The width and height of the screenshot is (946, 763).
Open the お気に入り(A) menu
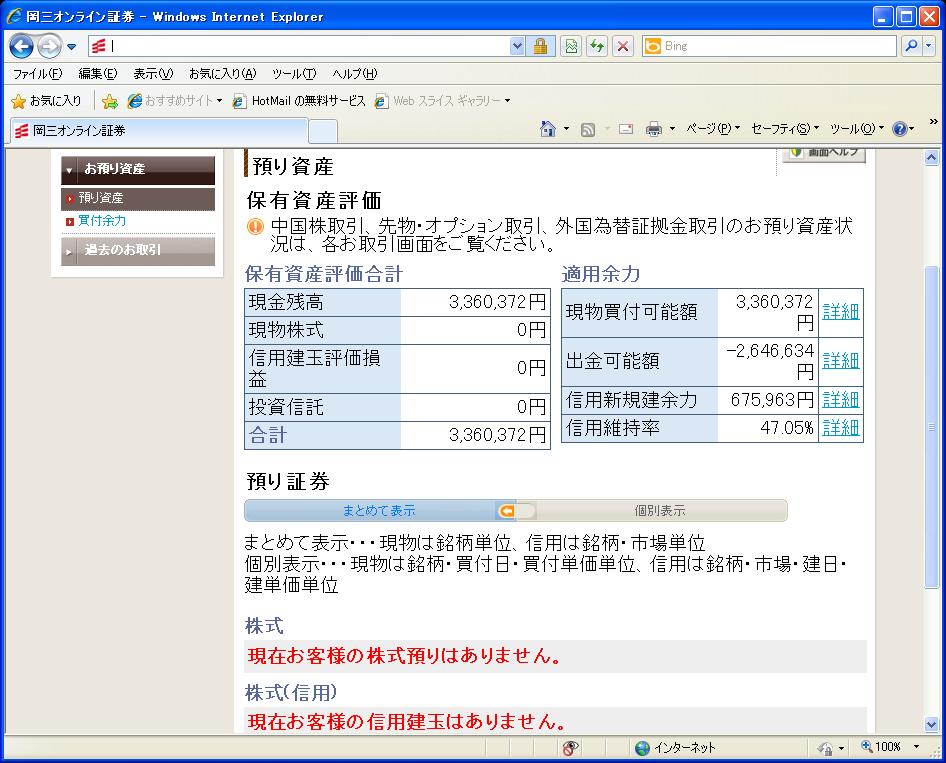(222, 74)
